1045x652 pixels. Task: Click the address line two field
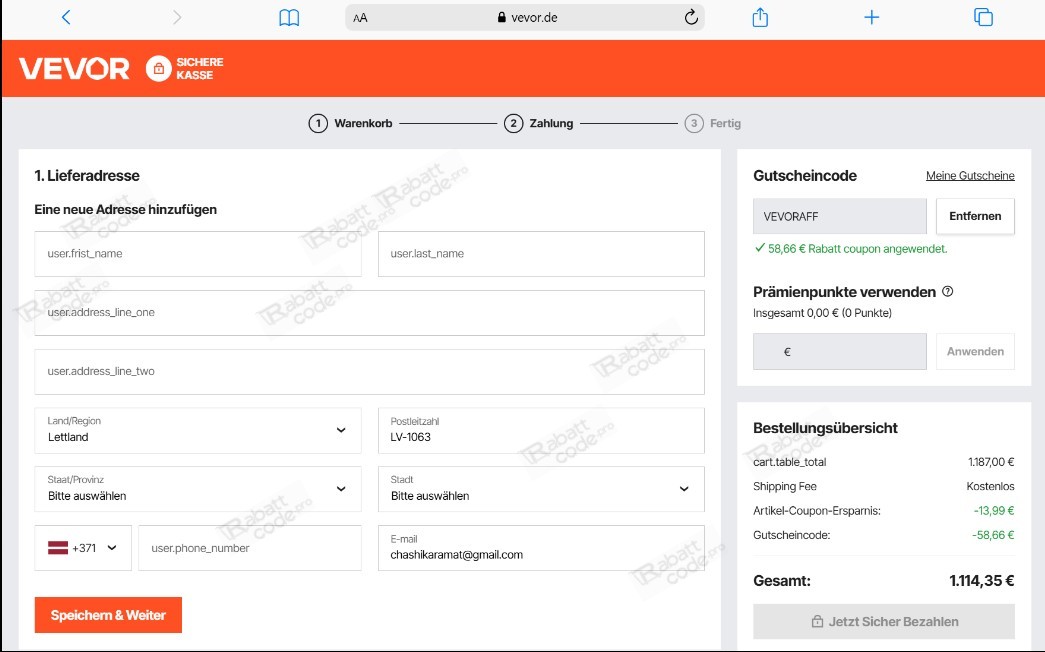pyautogui.click(x=369, y=371)
